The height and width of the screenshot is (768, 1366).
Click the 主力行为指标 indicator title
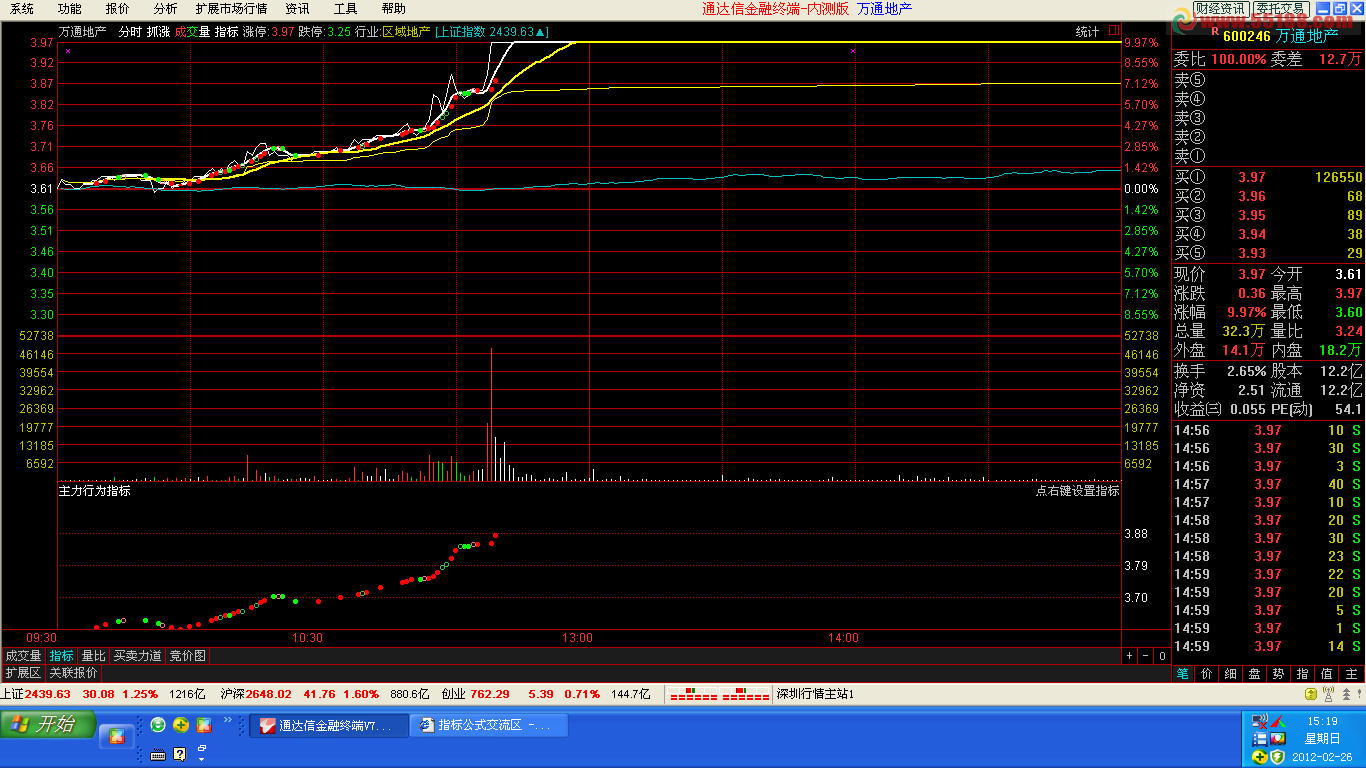click(x=94, y=491)
